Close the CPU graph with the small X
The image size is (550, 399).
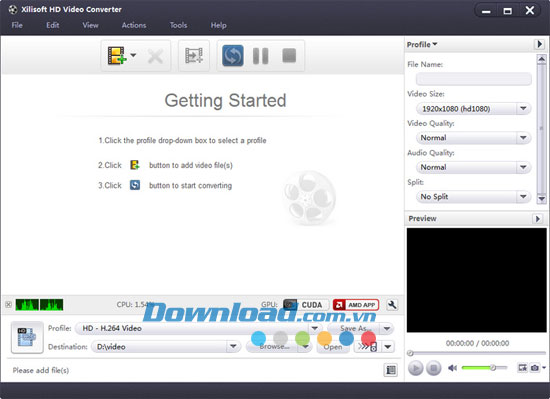(x=8, y=304)
